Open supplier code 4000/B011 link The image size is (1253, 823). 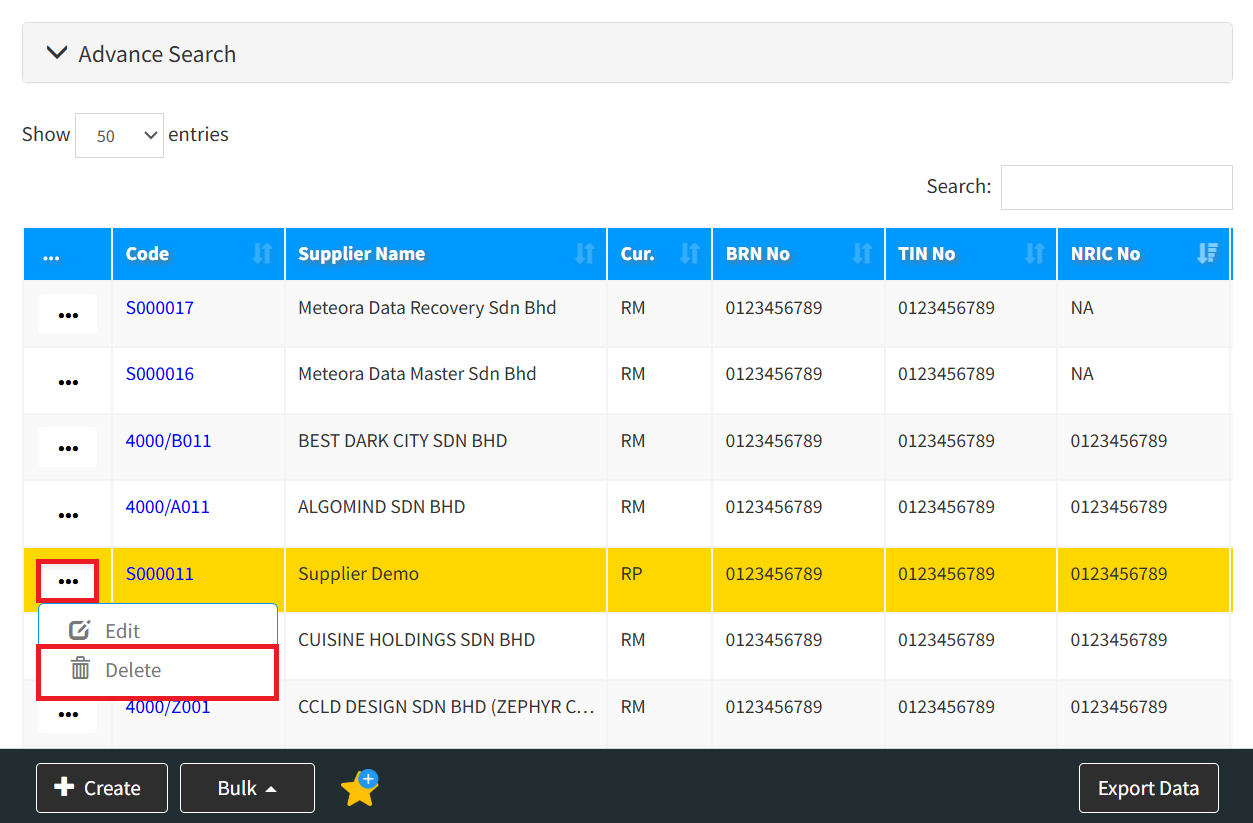pos(168,441)
